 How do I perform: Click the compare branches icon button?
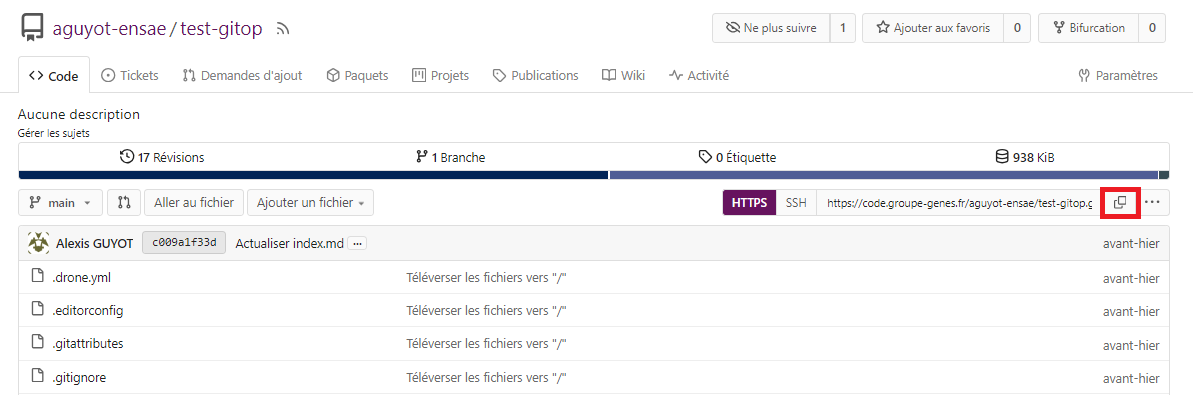[124, 203]
